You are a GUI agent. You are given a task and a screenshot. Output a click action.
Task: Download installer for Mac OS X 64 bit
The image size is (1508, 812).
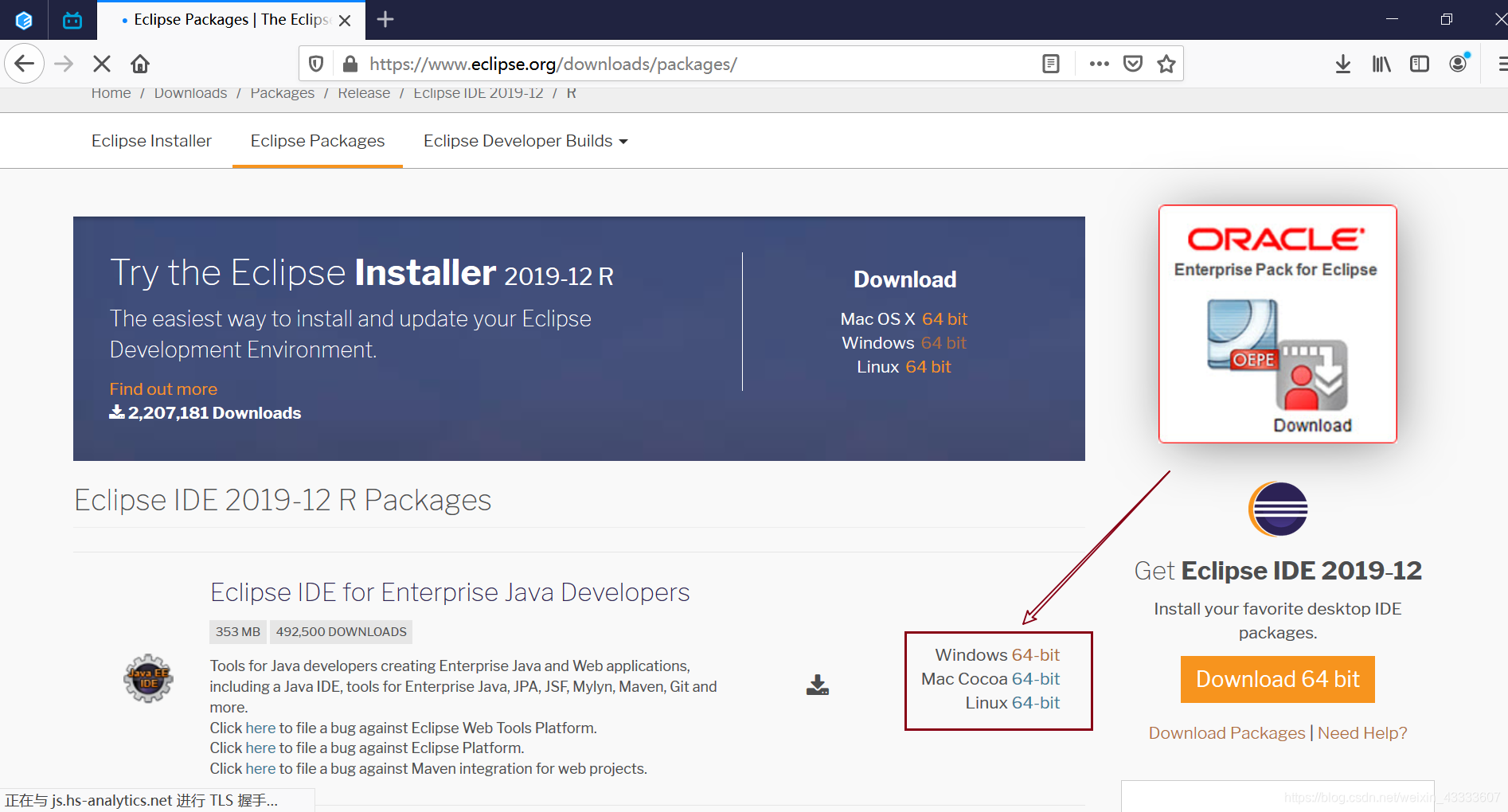click(944, 319)
